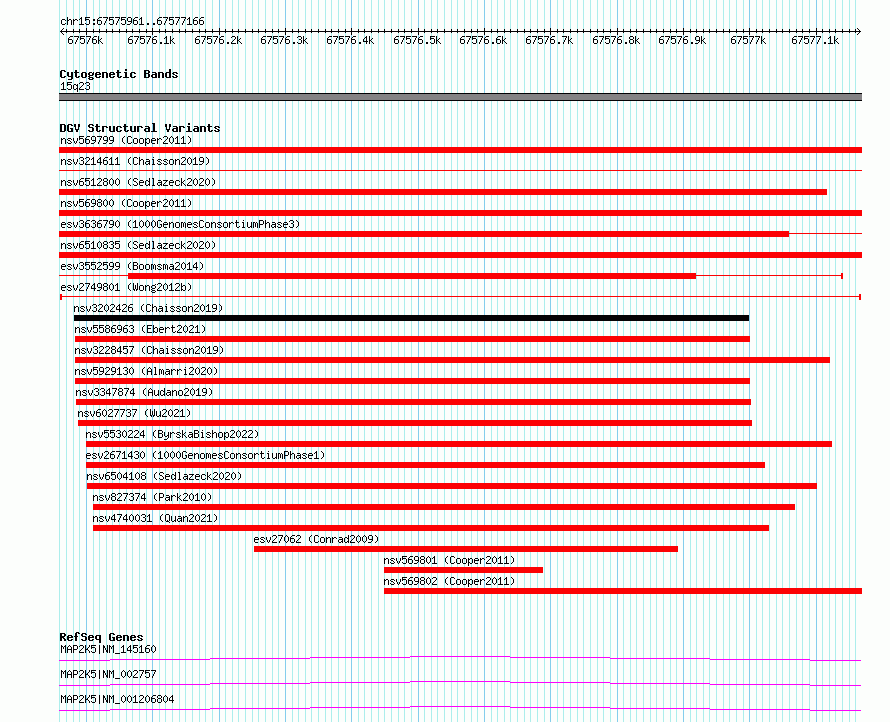Click the thin line of esv2749801

pyautogui.click(x=461, y=297)
